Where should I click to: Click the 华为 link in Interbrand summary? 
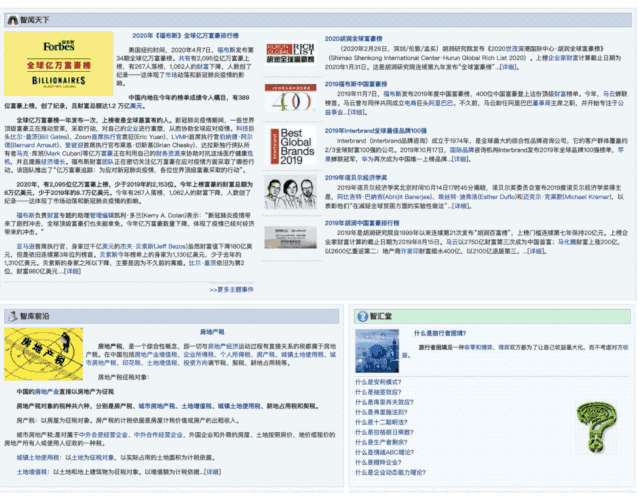368,159
